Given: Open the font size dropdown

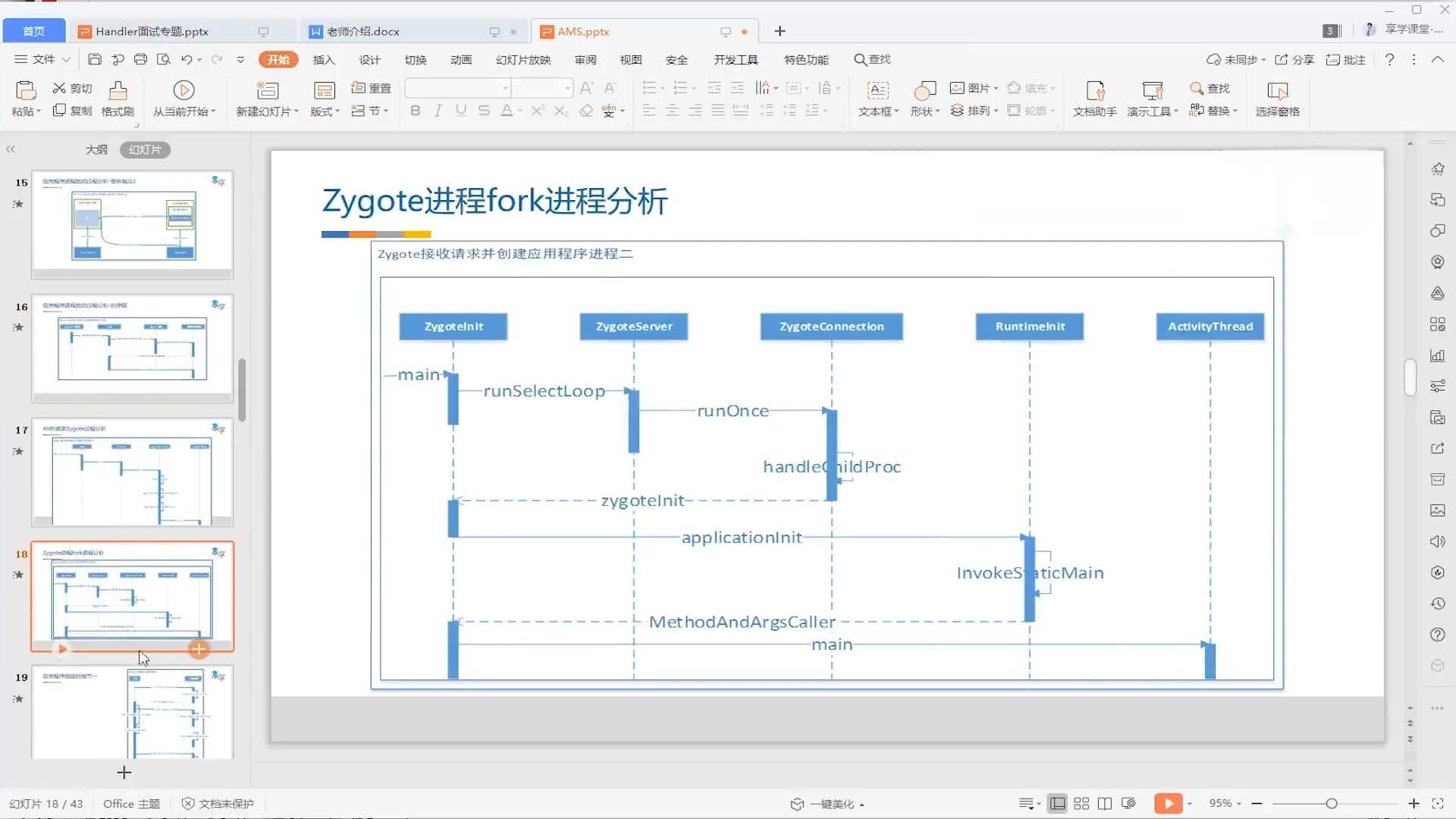Looking at the screenshot, I should click(x=566, y=88).
